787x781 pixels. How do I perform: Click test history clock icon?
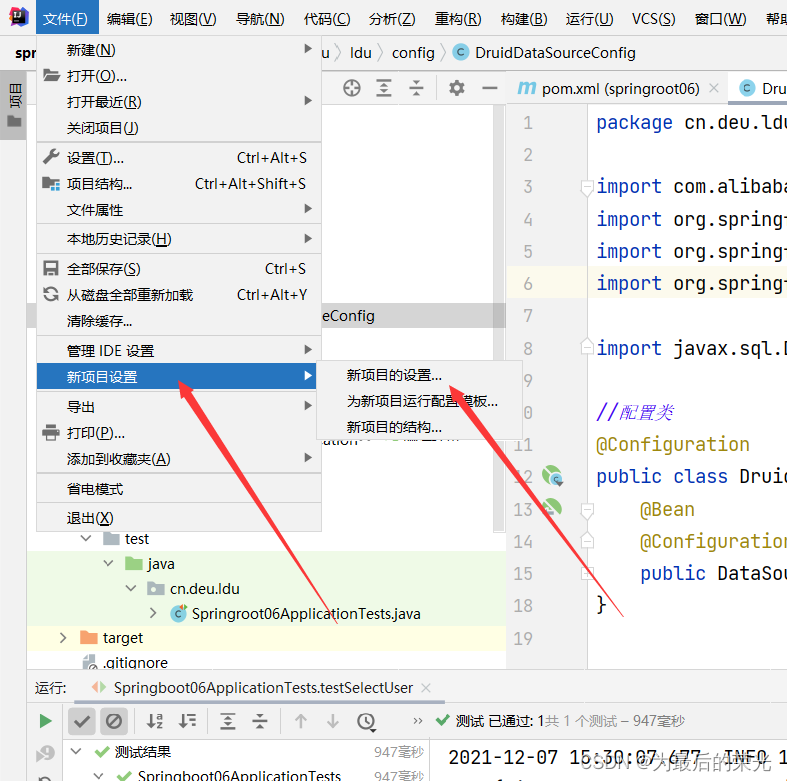click(366, 722)
